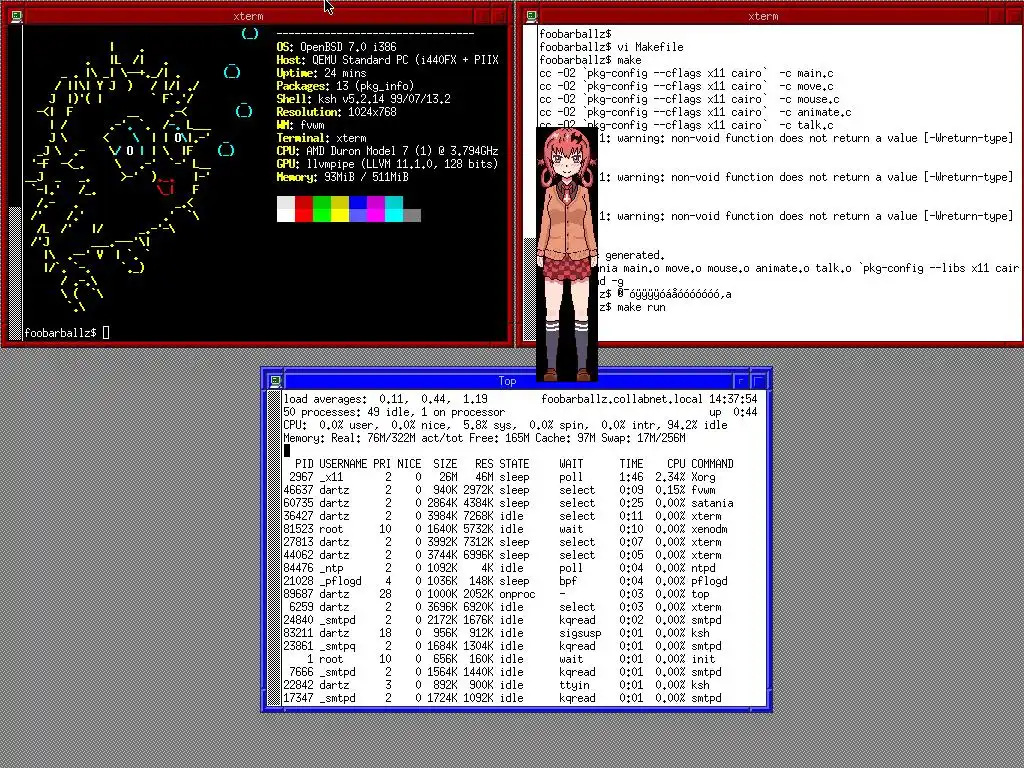Click the yellow color block in neofetch palette
Screen dimensions: 1024x768
click(340, 210)
